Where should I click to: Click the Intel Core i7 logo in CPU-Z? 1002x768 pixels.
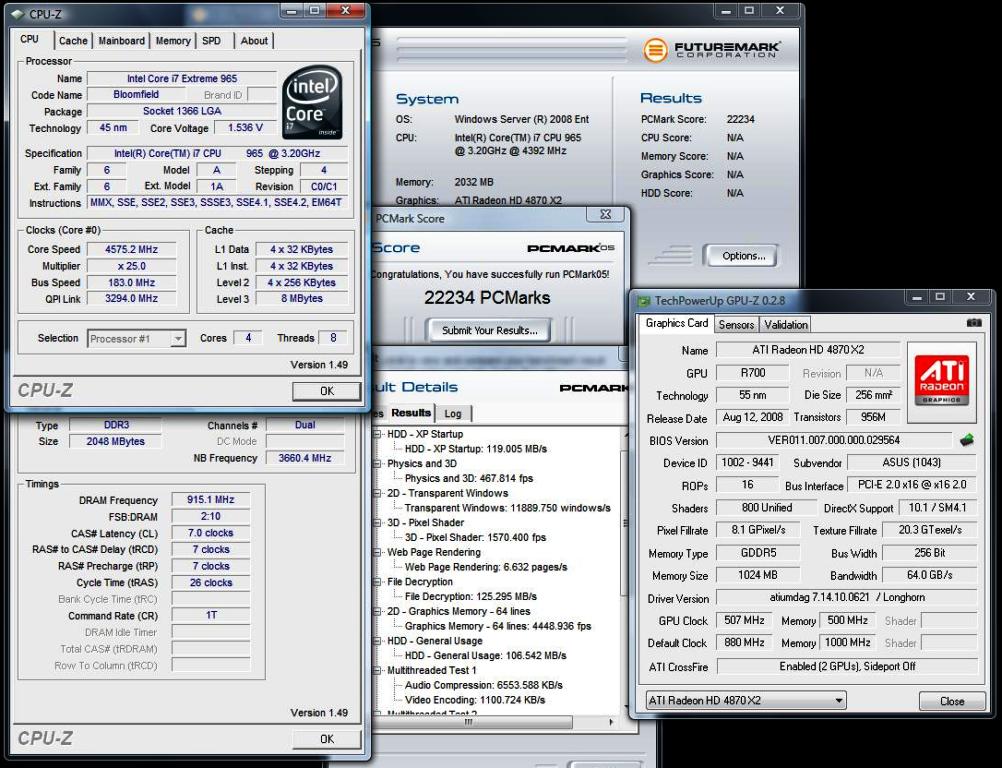312,102
